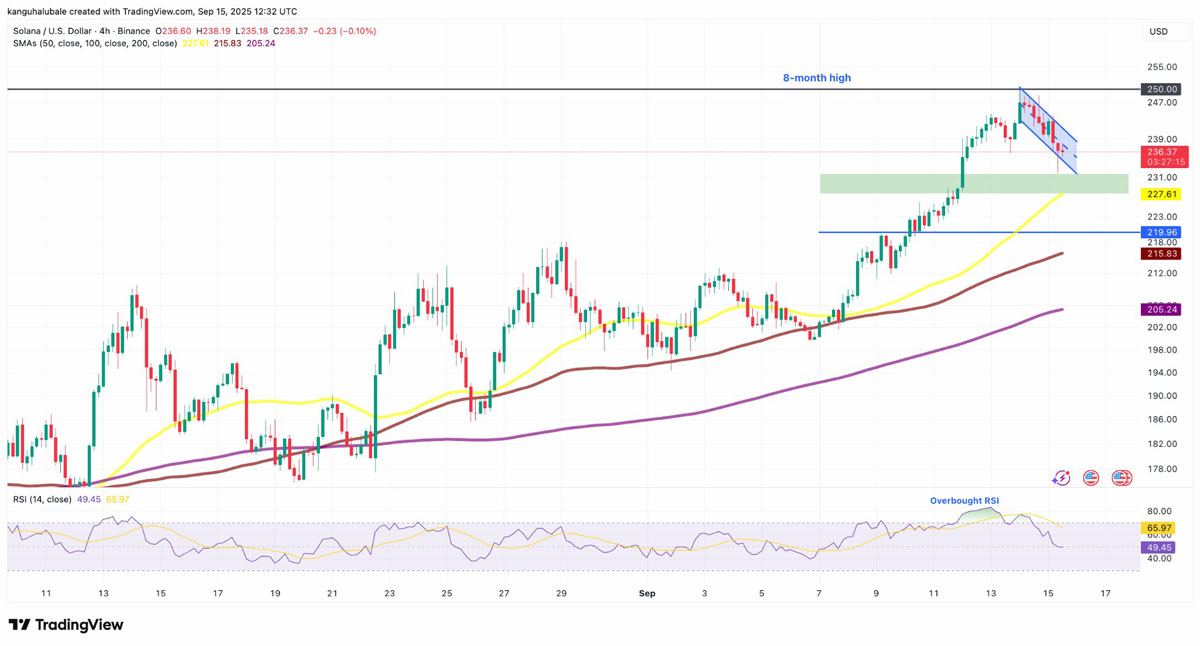1200x646 pixels.
Task: Click the USD currency label
Action: point(1158,32)
